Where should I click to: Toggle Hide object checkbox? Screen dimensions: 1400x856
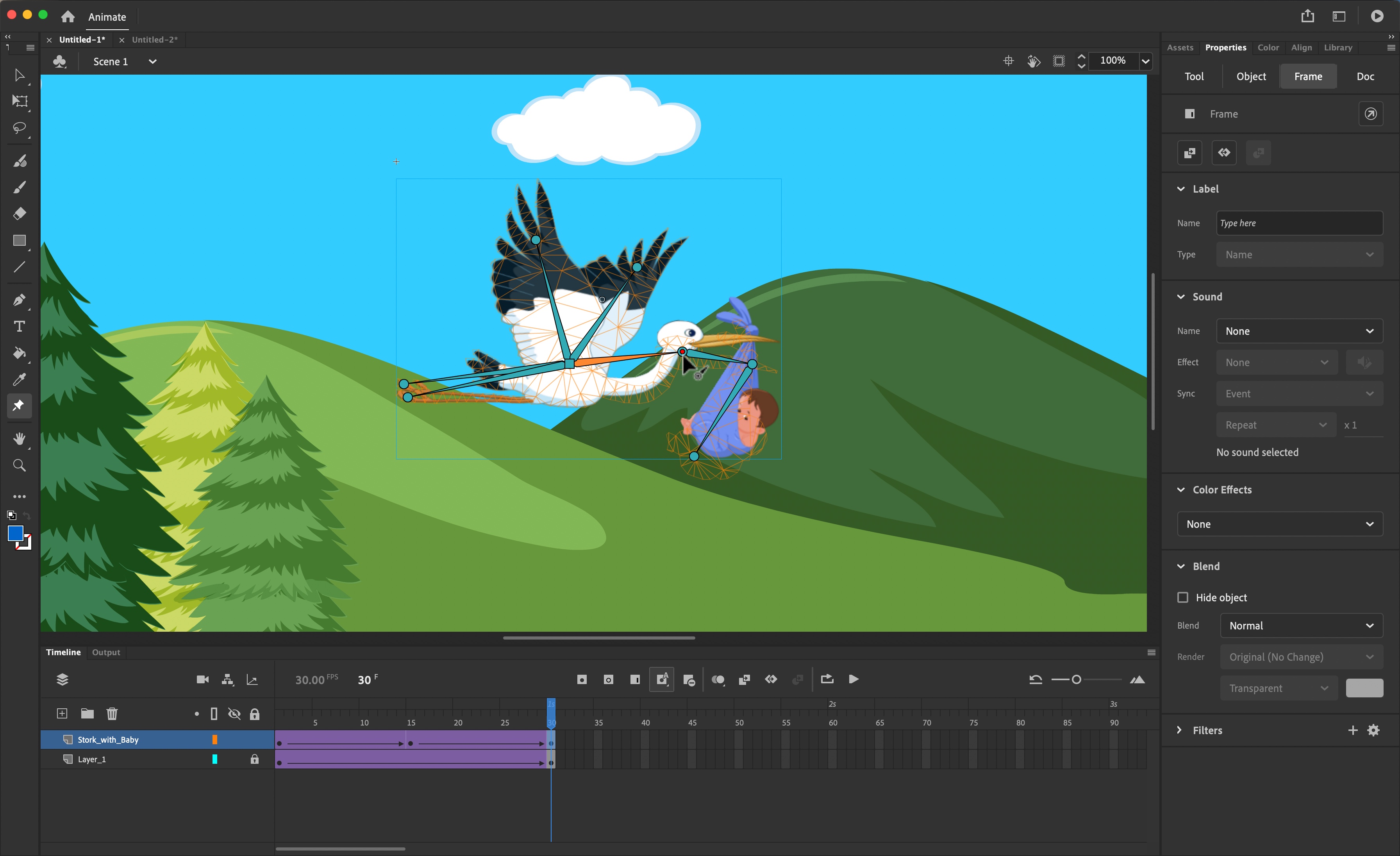click(x=1184, y=597)
